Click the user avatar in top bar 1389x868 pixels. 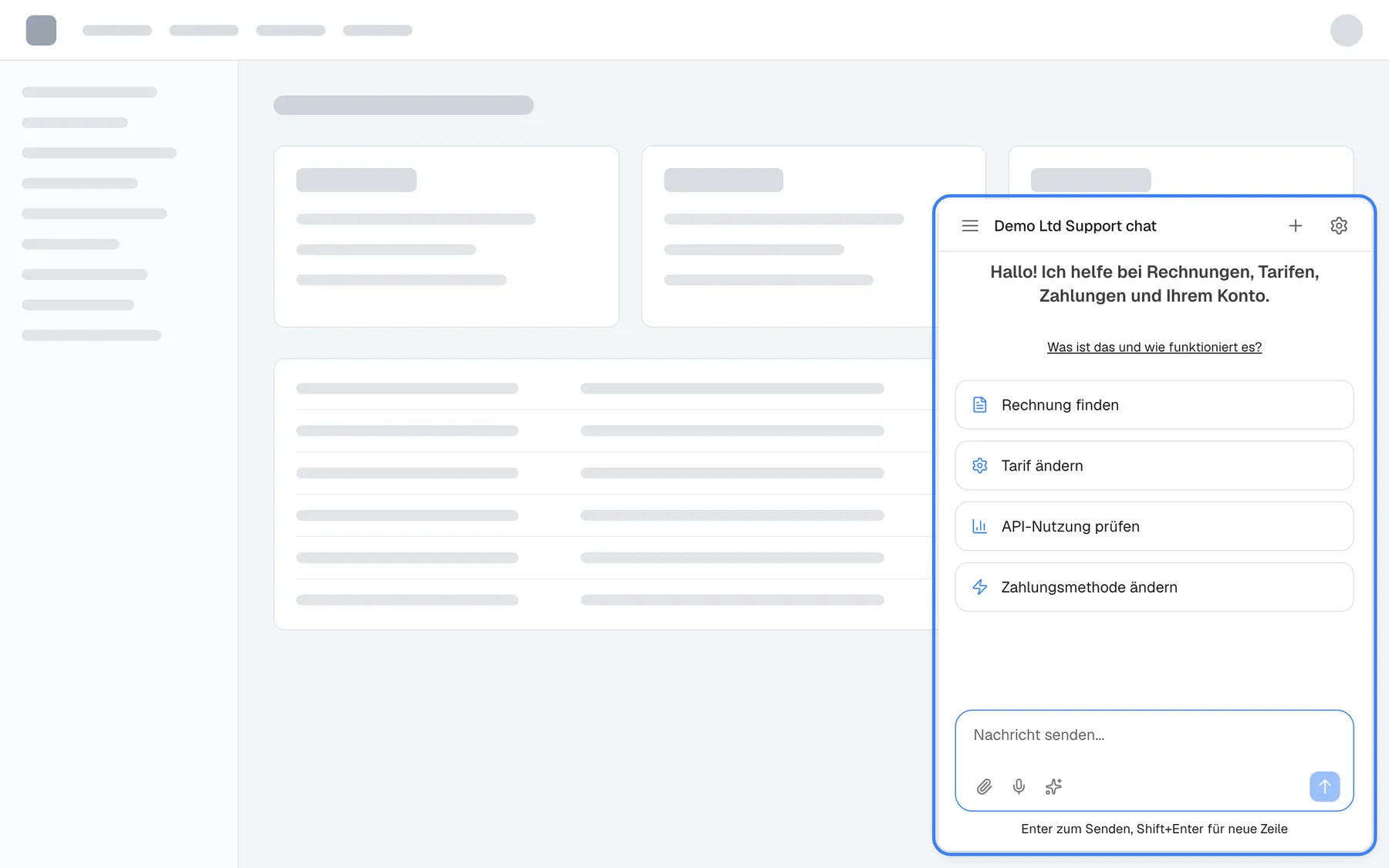1347,30
